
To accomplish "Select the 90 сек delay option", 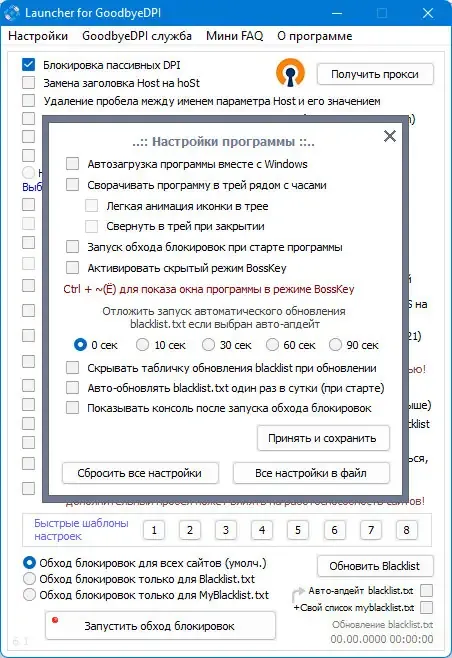I will [x=335, y=345].
